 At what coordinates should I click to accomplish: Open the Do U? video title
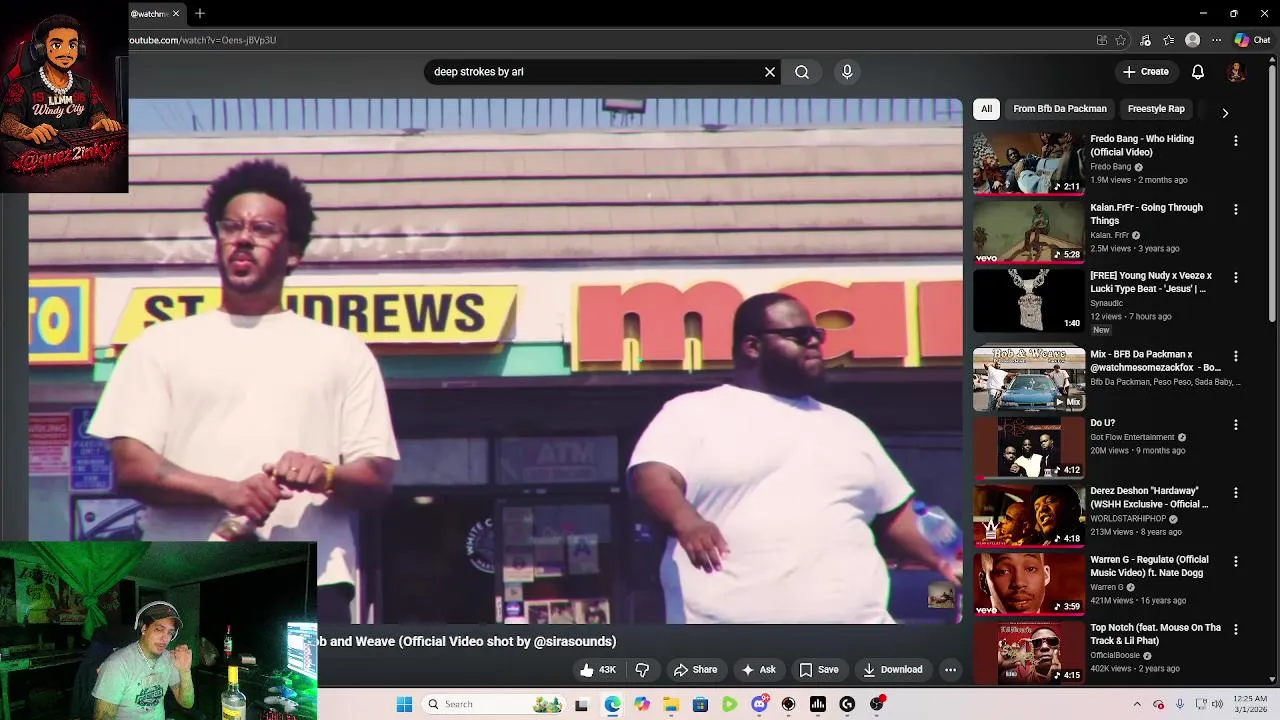pyautogui.click(x=1102, y=423)
